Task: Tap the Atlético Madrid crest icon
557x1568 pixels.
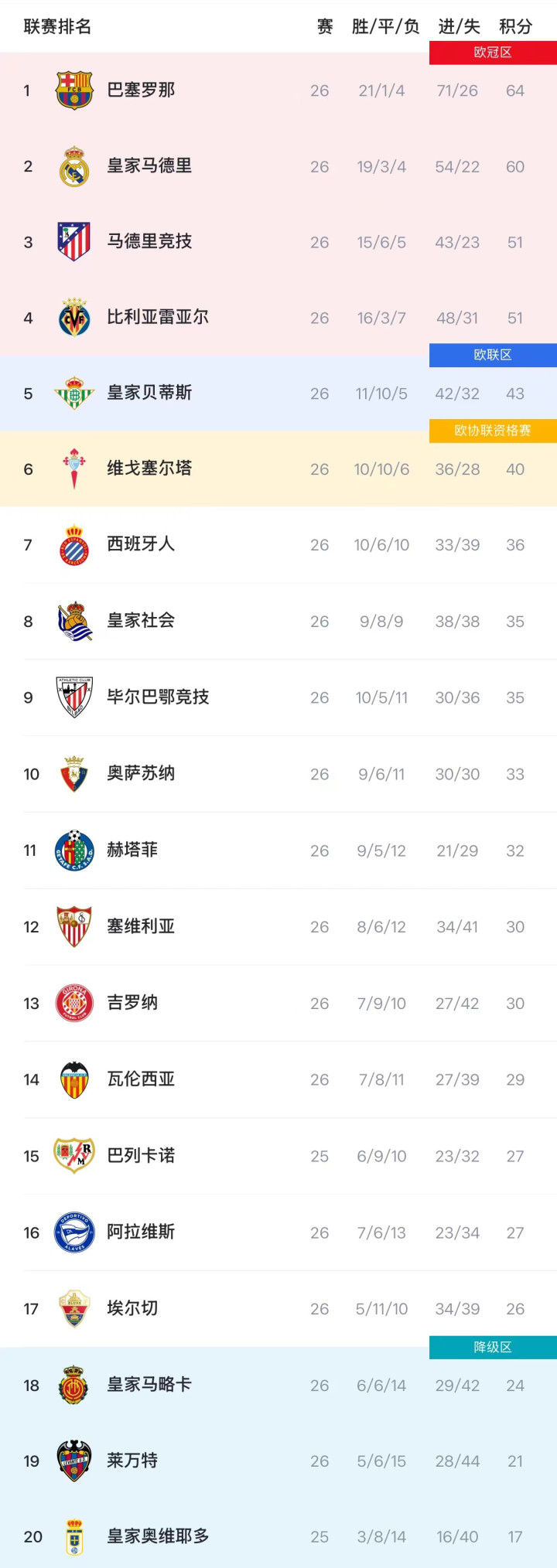Action: tap(74, 242)
